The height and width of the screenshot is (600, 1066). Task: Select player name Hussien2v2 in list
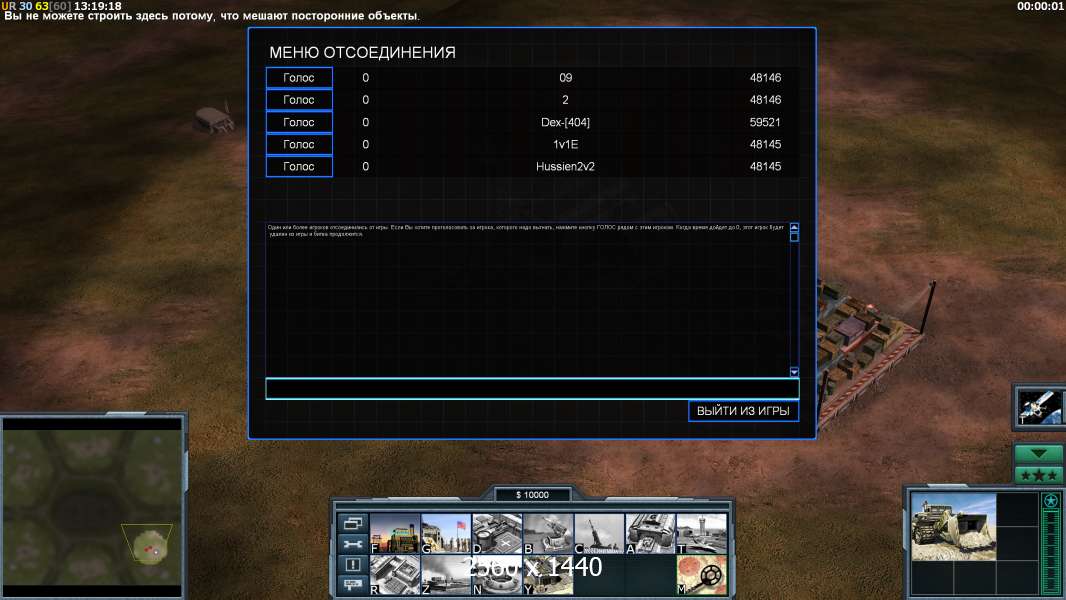click(565, 166)
